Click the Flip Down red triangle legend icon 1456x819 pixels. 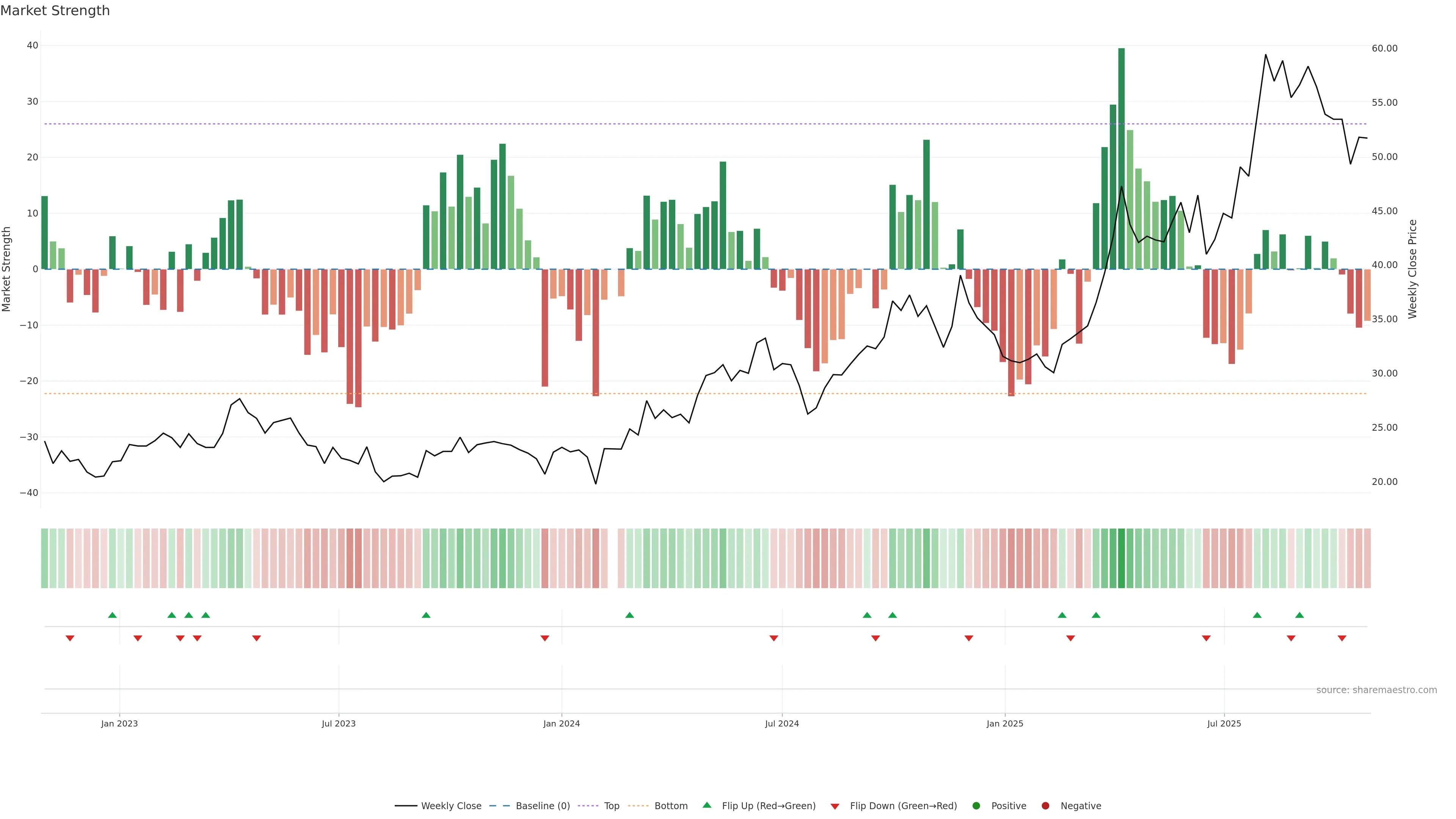click(x=835, y=806)
